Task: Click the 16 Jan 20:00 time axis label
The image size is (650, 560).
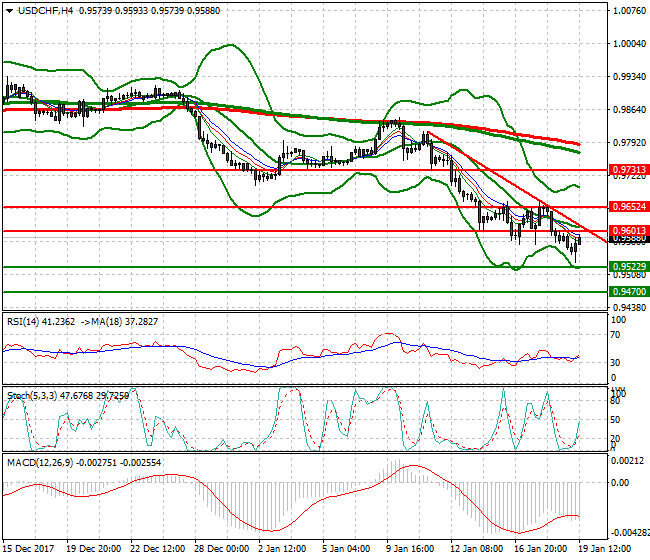Action: point(541,549)
